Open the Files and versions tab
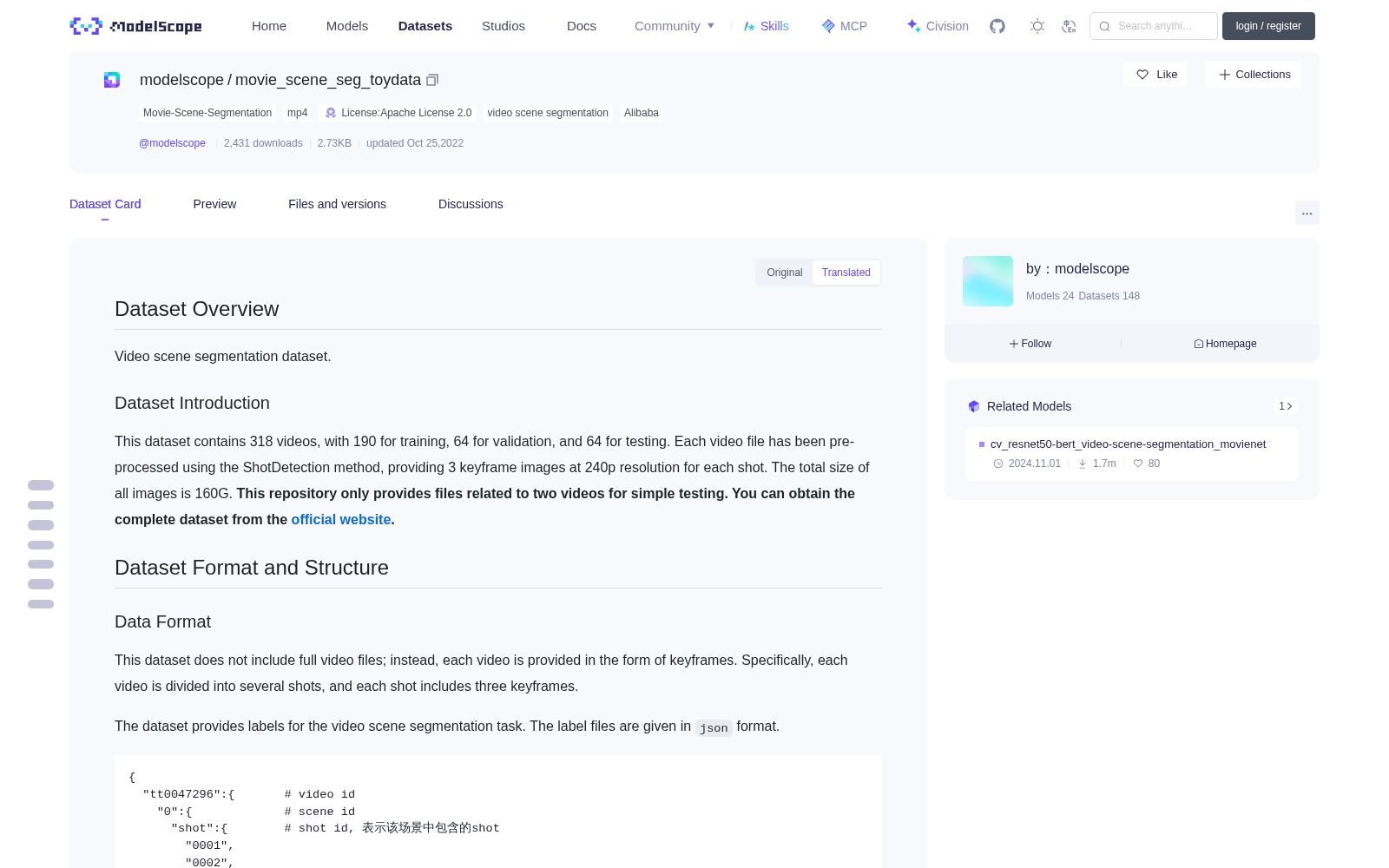The height and width of the screenshot is (868, 1389). click(337, 204)
